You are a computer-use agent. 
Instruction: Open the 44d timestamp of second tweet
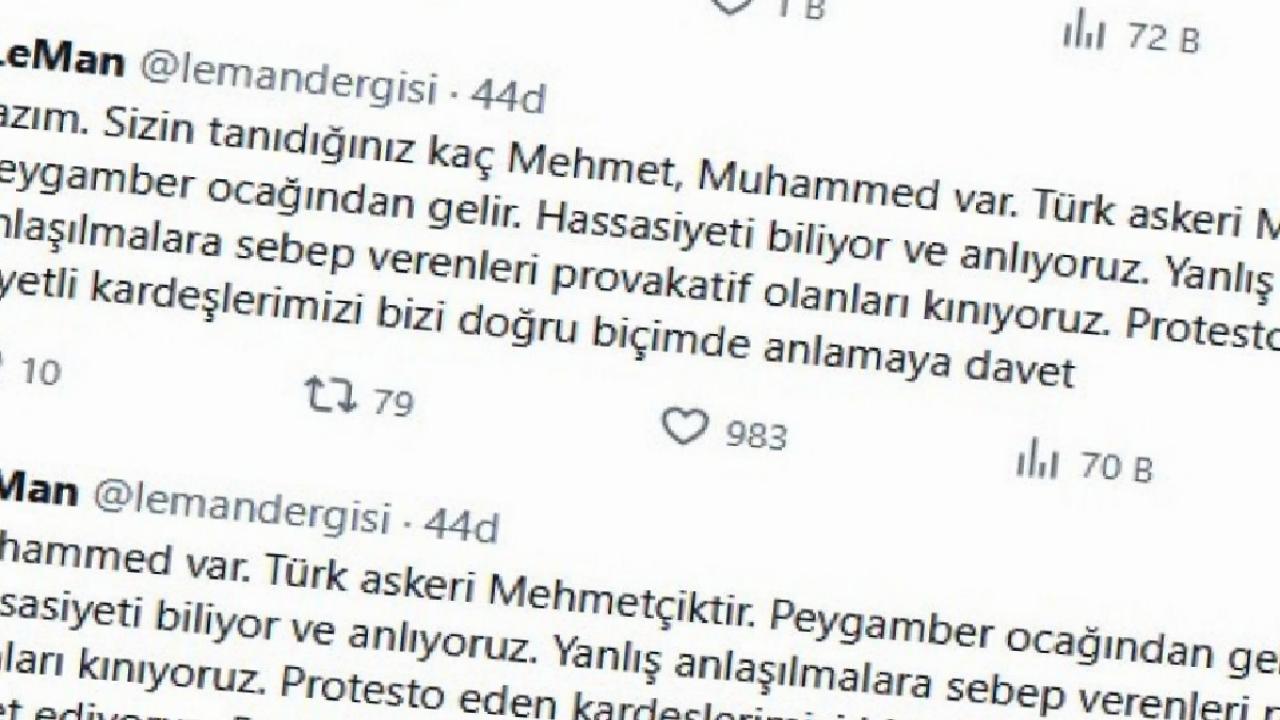tap(461, 525)
